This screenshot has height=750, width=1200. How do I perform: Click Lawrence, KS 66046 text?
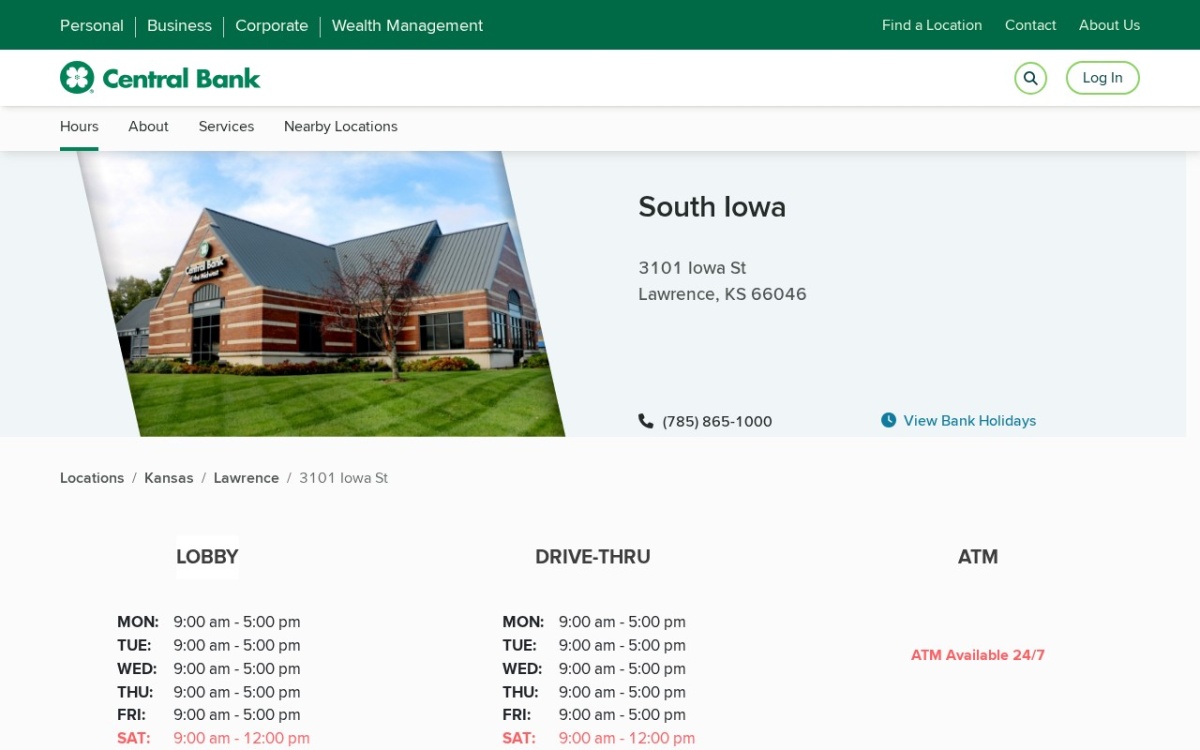[722, 294]
